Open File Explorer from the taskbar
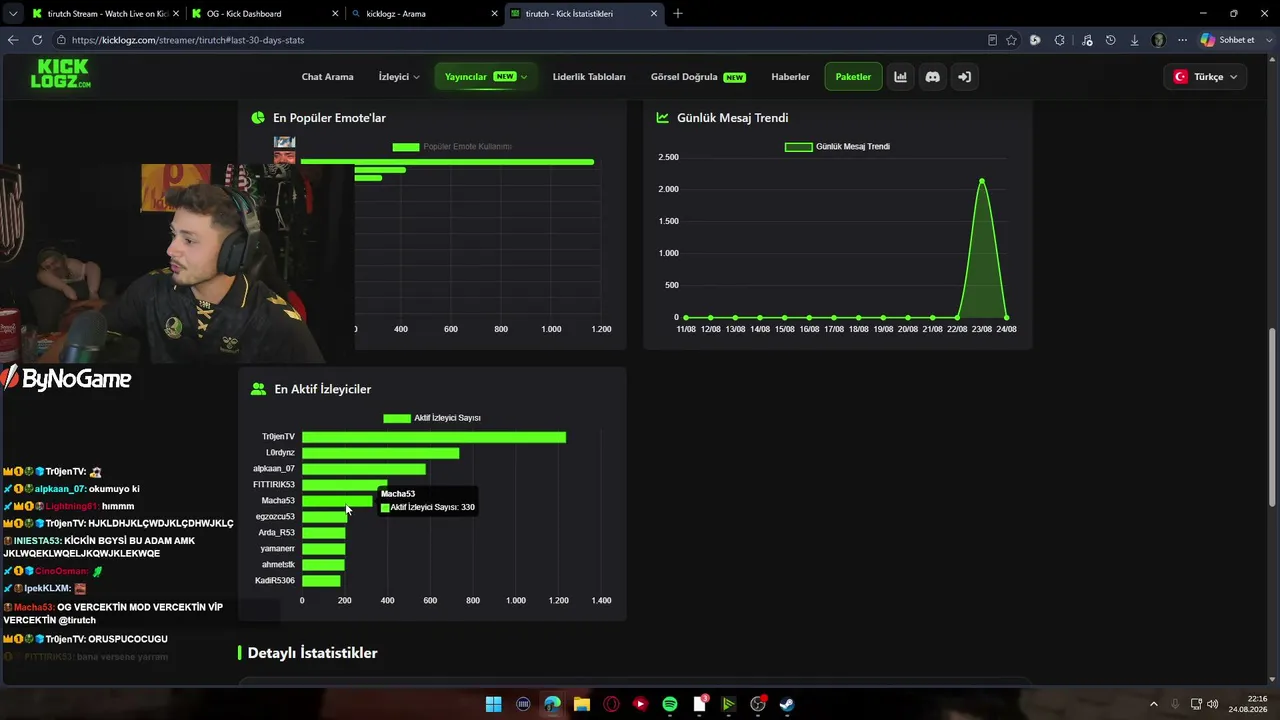The width and height of the screenshot is (1280, 720). coord(581,704)
